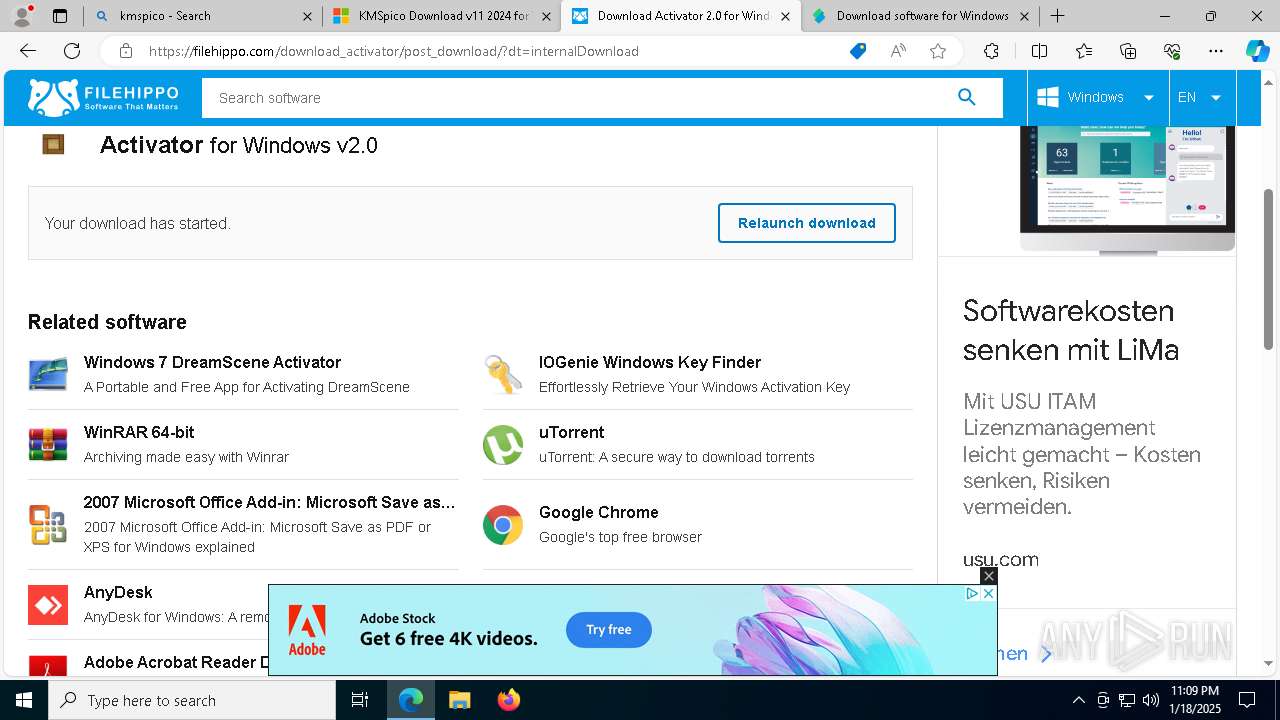Click the Edge profile avatar

click(22, 16)
